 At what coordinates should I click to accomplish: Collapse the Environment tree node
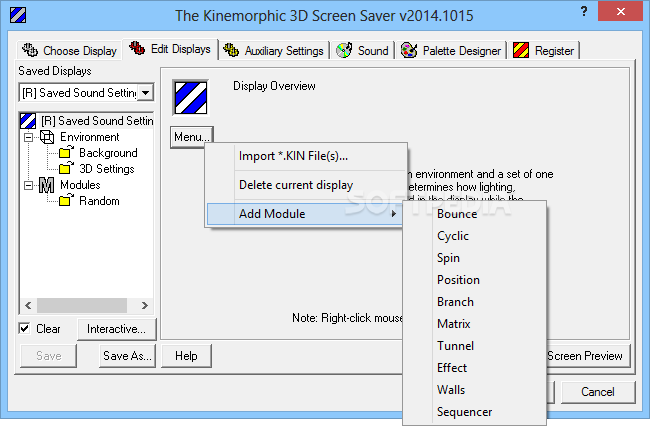(x=28, y=137)
